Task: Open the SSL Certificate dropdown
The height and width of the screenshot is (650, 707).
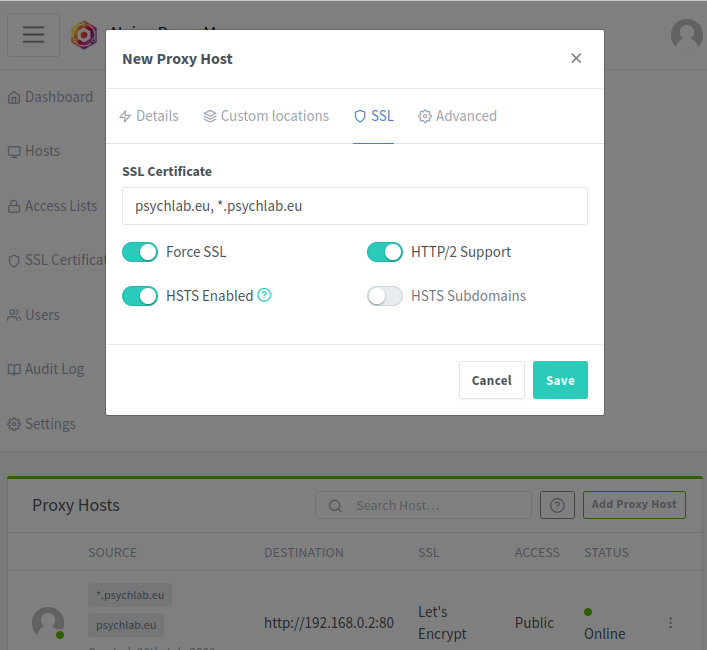Action: click(355, 206)
